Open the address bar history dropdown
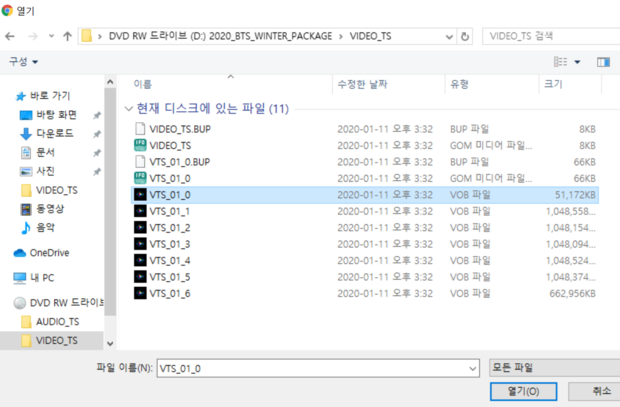620x407 pixels. tap(449, 37)
